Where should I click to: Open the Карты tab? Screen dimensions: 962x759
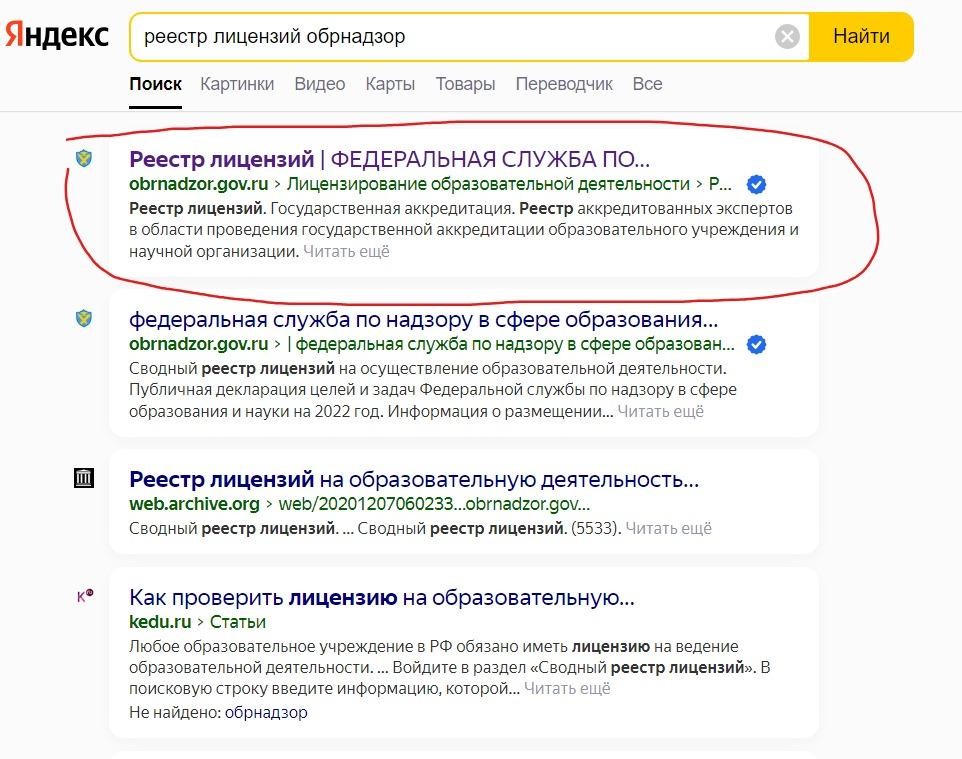point(390,84)
